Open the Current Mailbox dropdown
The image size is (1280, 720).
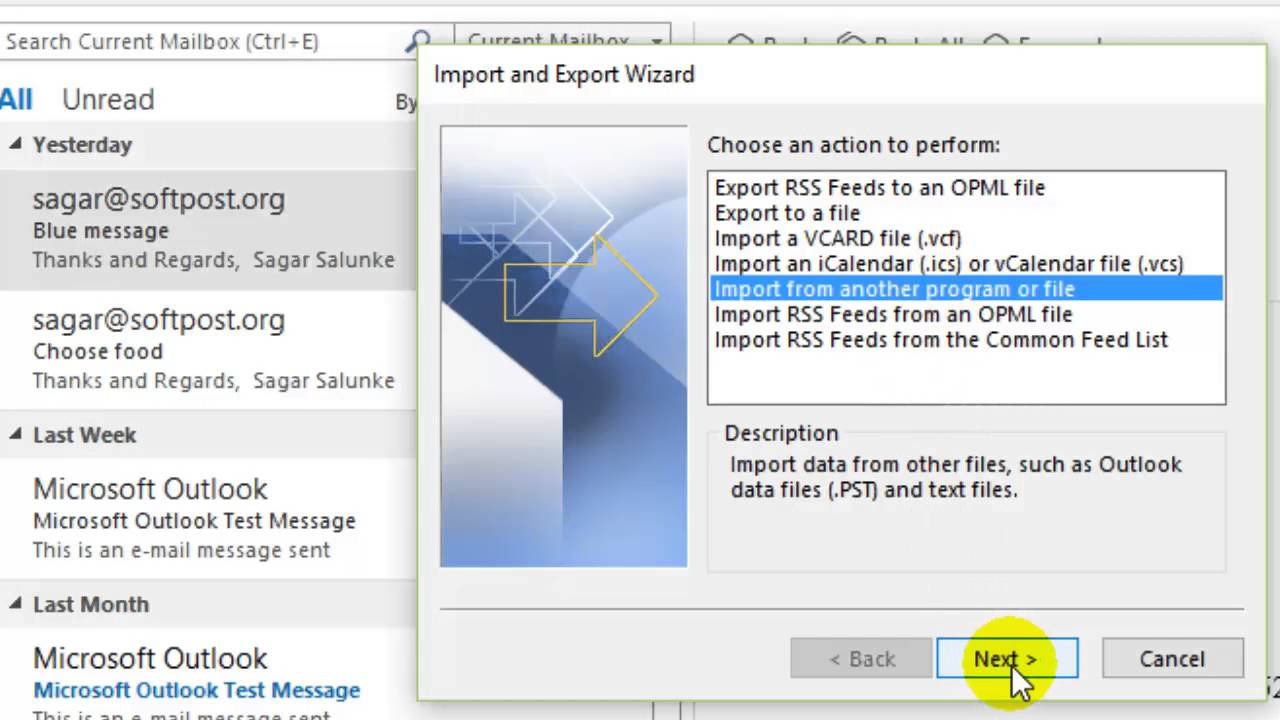pyautogui.click(x=563, y=42)
